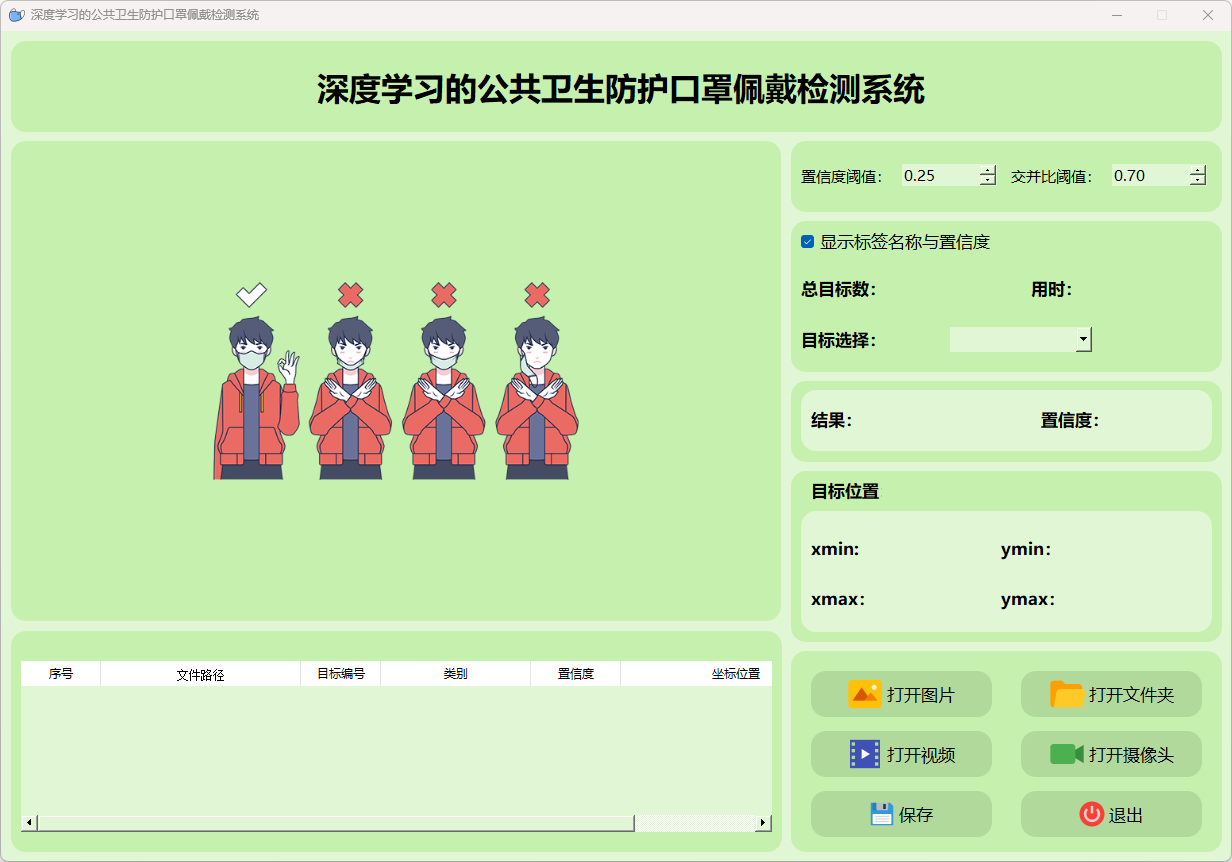Increase 交并比阈值 with the up arrow
The height and width of the screenshot is (862, 1232).
click(x=1198, y=170)
